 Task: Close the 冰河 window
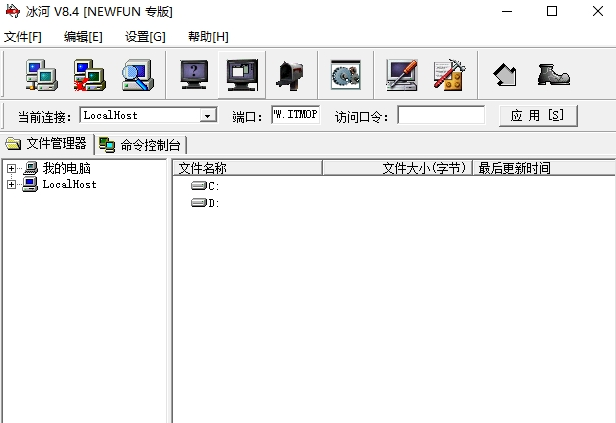click(598, 11)
